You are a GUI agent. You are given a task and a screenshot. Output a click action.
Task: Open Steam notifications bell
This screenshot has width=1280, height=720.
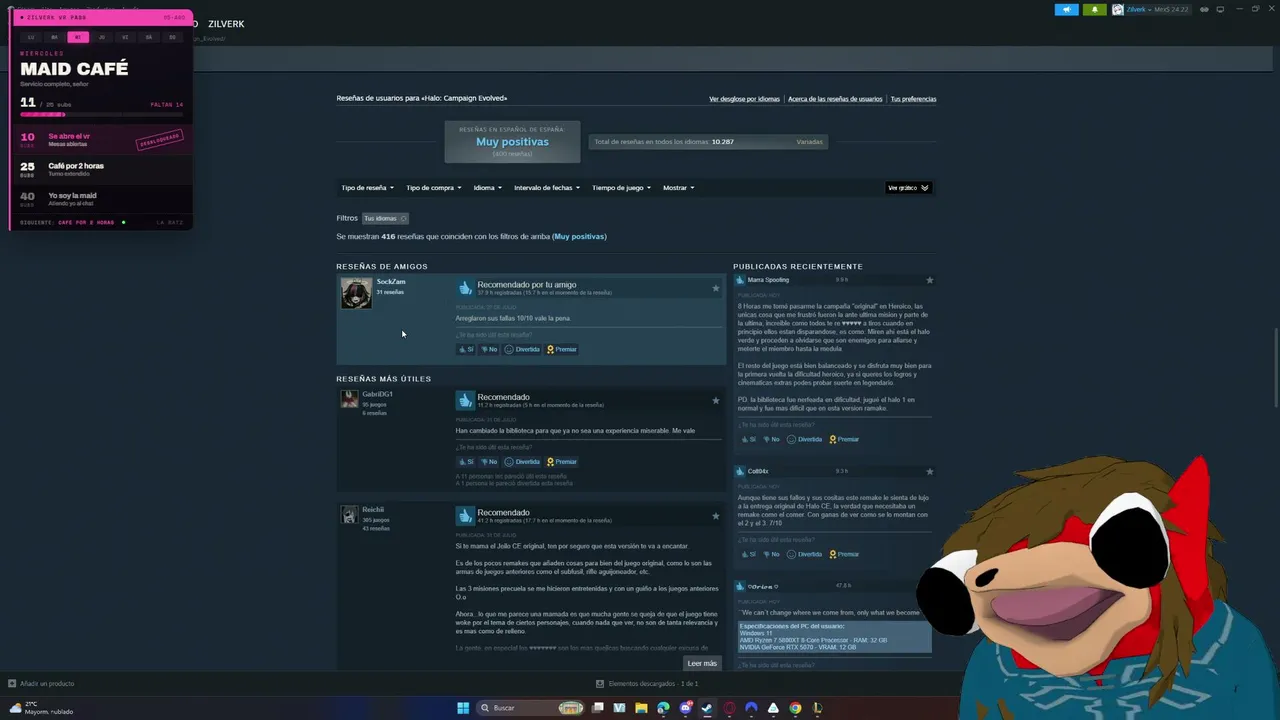(x=1094, y=10)
